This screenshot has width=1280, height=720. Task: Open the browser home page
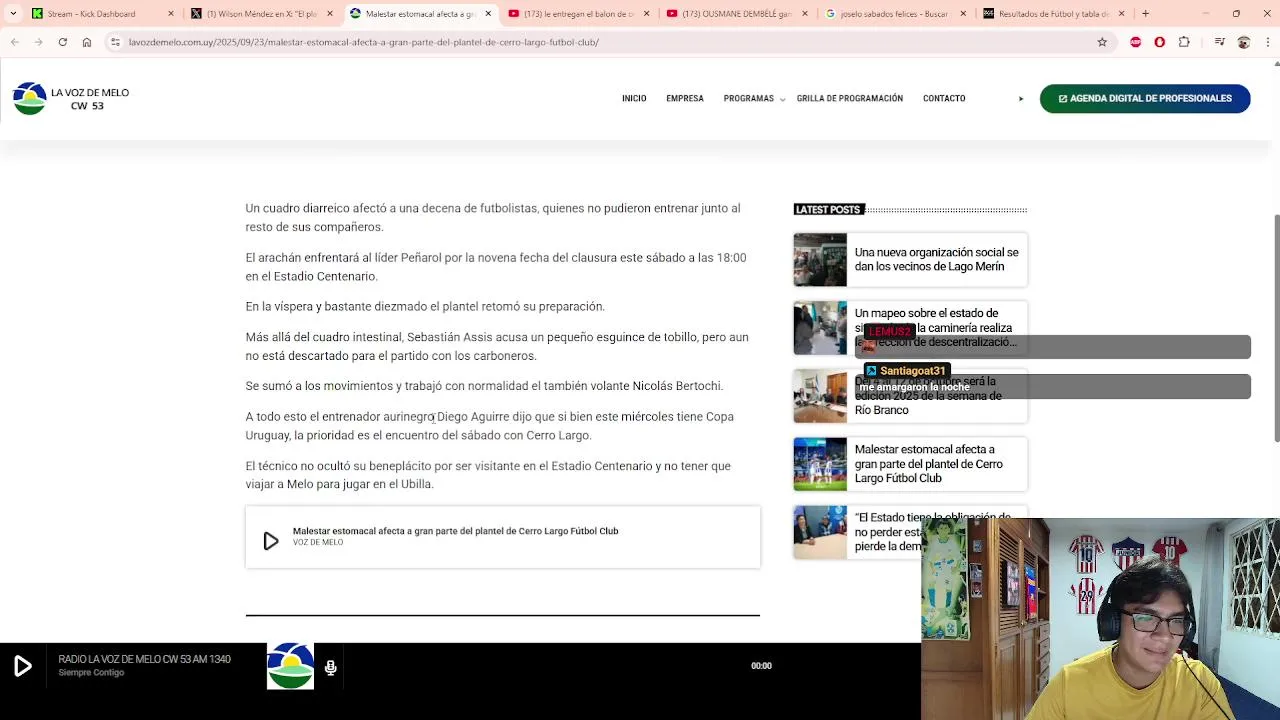coord(87,42)
